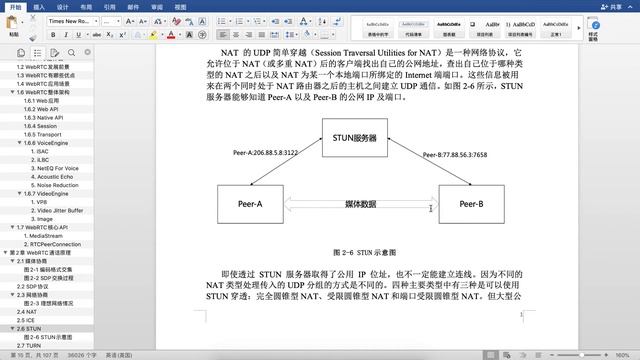This screenshot has height=360, width=640.
Task: Open the 设计 (Design) ribbon tab
Action: [x=62, y=7]
